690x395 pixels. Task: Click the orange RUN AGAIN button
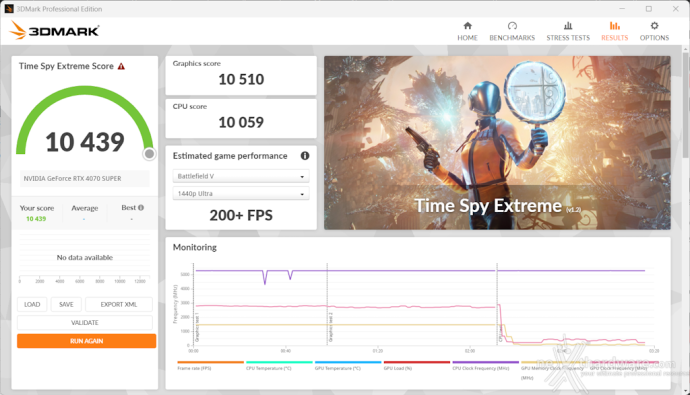tap(87, 341)
